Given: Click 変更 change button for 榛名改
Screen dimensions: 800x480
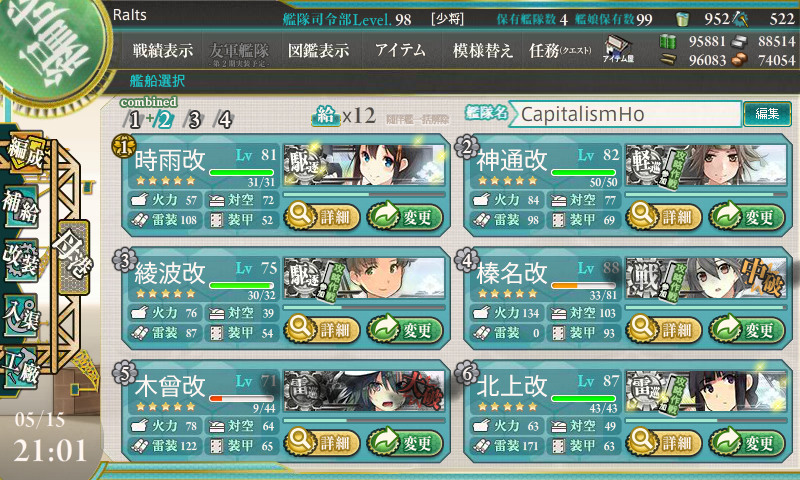Looking at the screenshot, I should point(746,329).
